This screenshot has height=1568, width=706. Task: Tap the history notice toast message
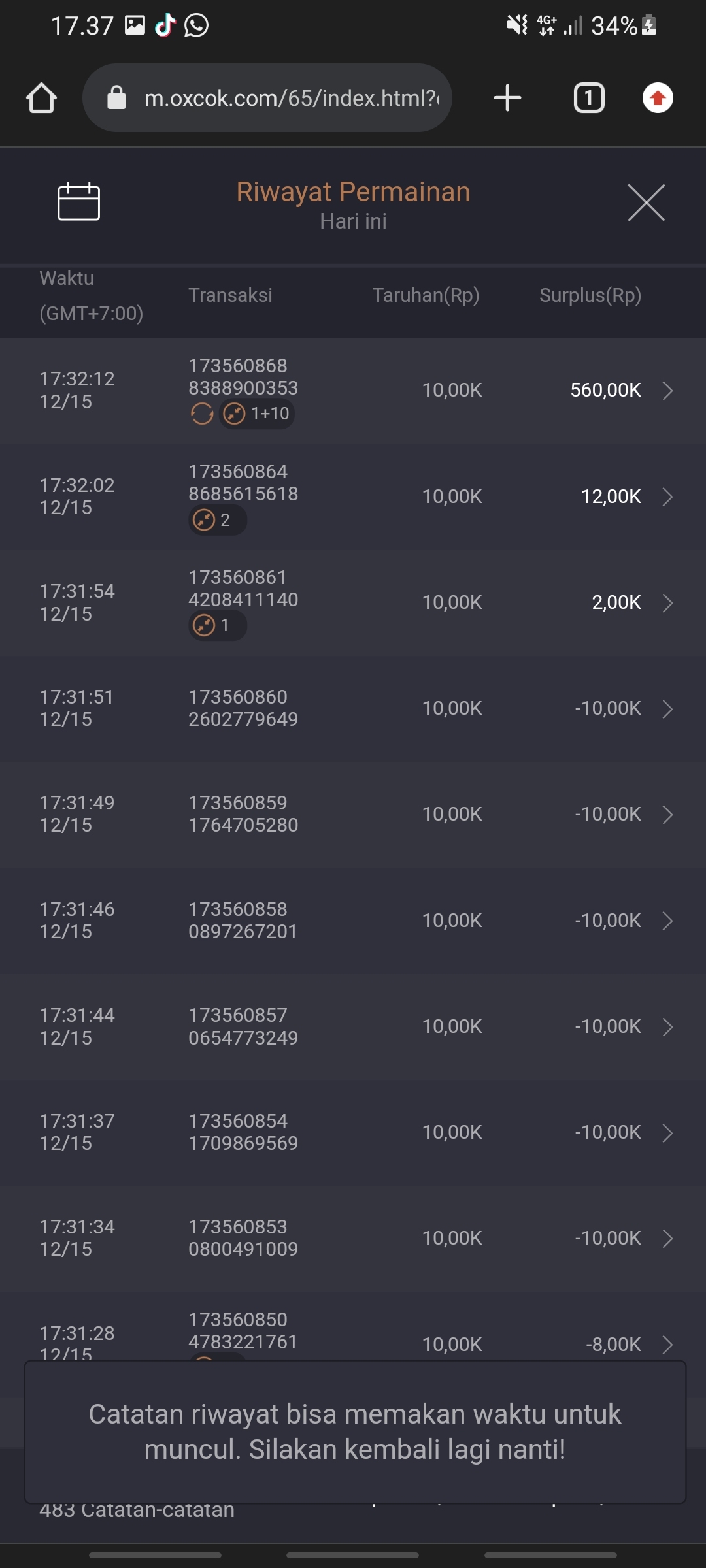pos(355,1432)
